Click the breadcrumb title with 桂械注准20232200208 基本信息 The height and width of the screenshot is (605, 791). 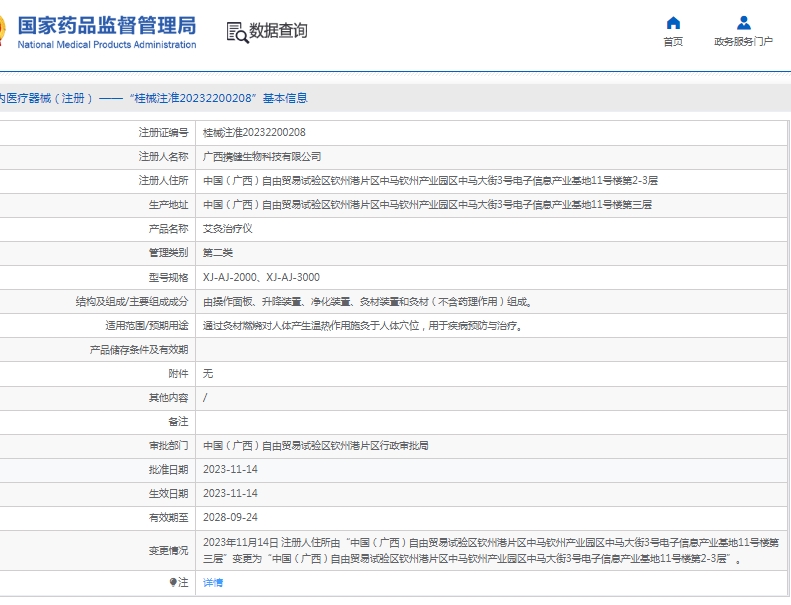153,98
